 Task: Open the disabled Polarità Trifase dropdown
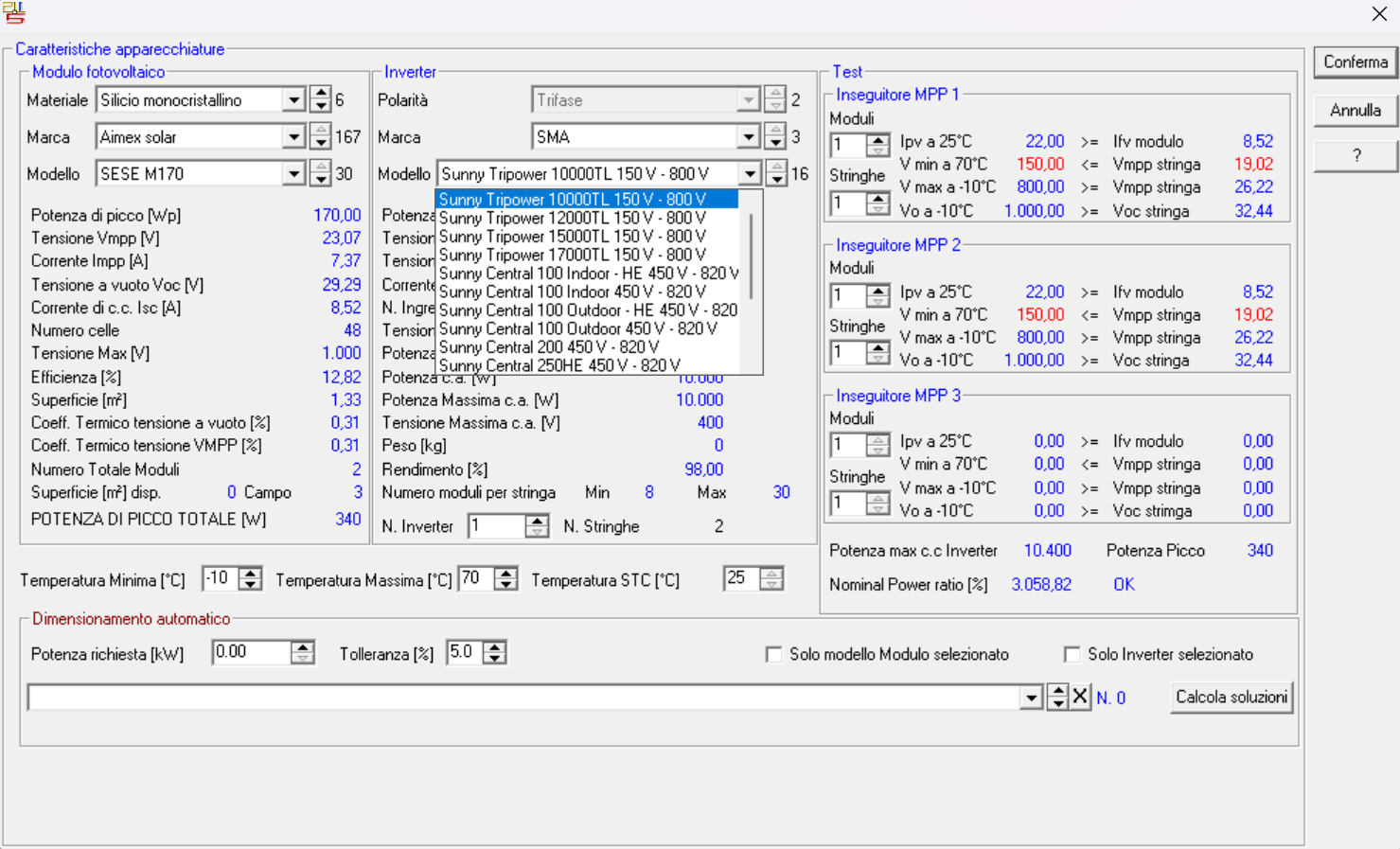click(x=749, y=100)
